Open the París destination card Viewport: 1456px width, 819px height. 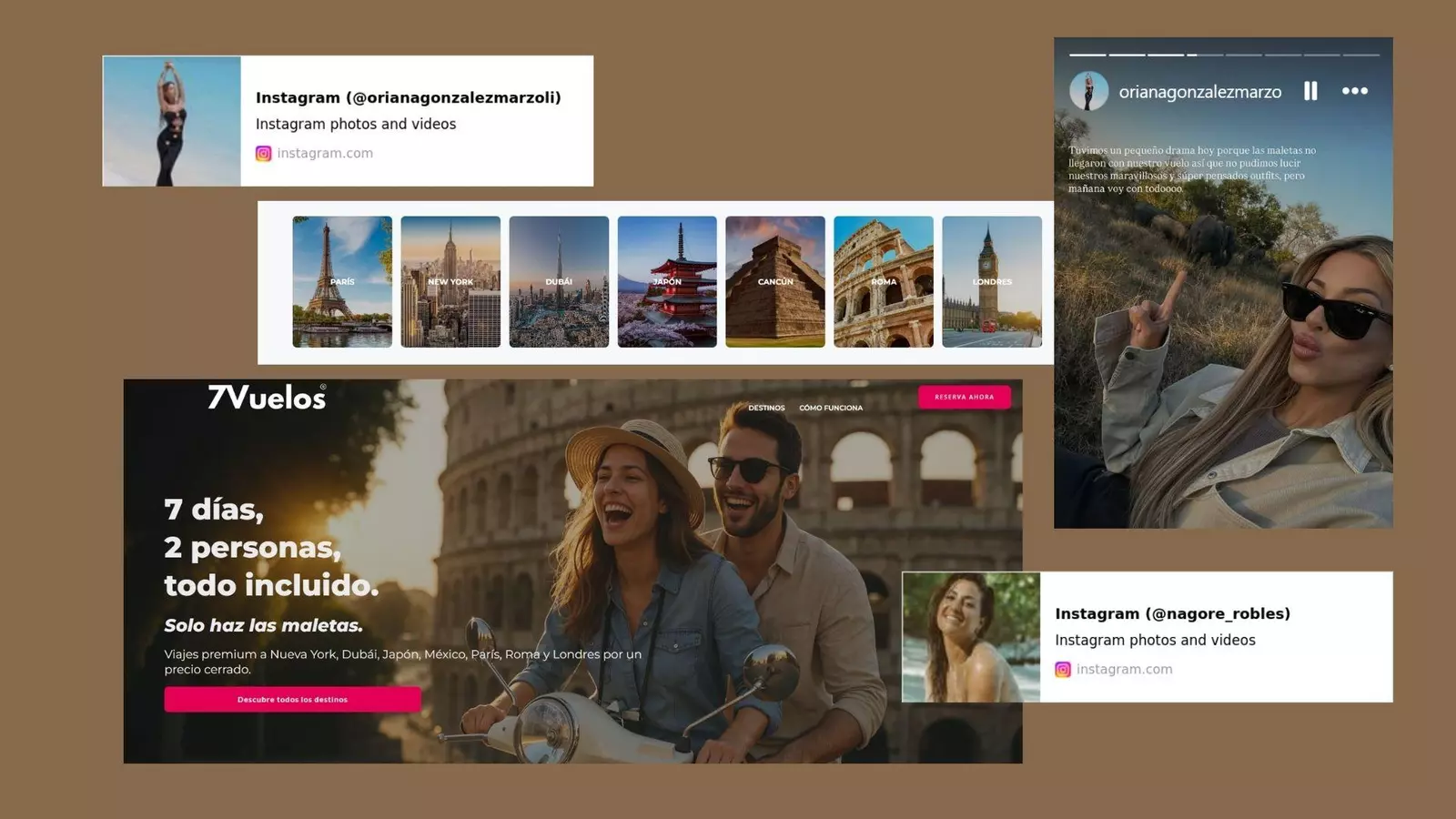(342, 282)
